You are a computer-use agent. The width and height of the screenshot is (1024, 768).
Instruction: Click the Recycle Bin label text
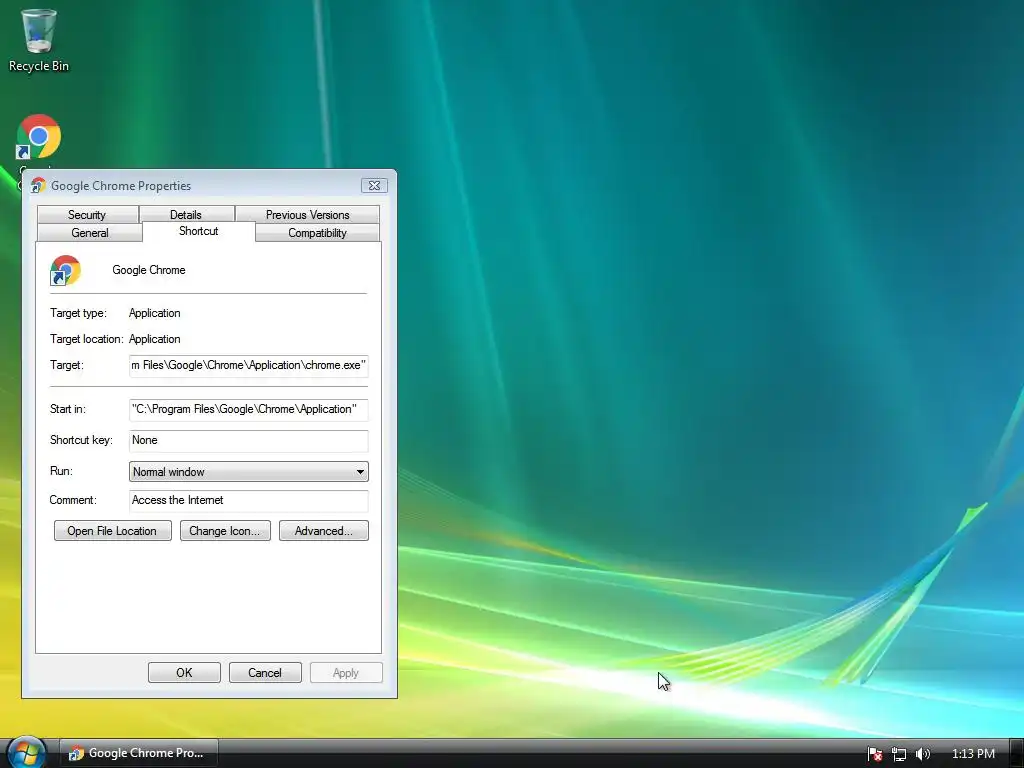pos(39,65)
